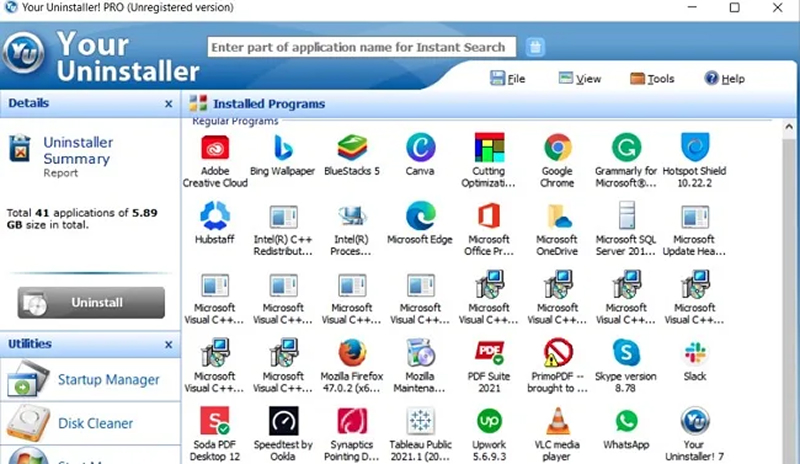Select Microsoft Update Health icon
This screenshot has height=464, width=800.
(x=695, y=216)
